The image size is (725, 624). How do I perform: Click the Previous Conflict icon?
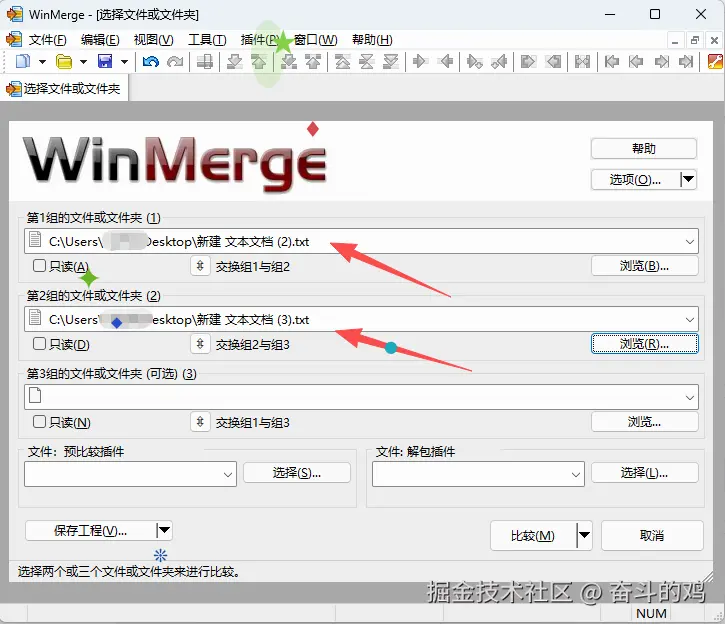[313, 61]
